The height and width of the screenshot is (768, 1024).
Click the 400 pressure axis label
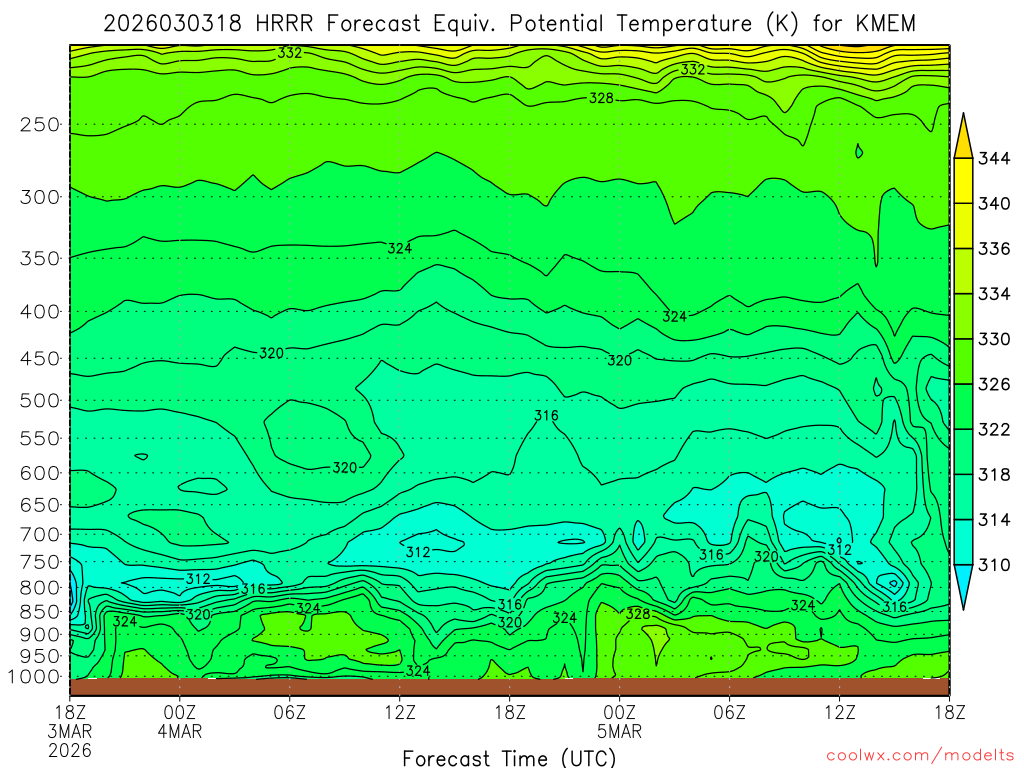(x=40, y=312)
